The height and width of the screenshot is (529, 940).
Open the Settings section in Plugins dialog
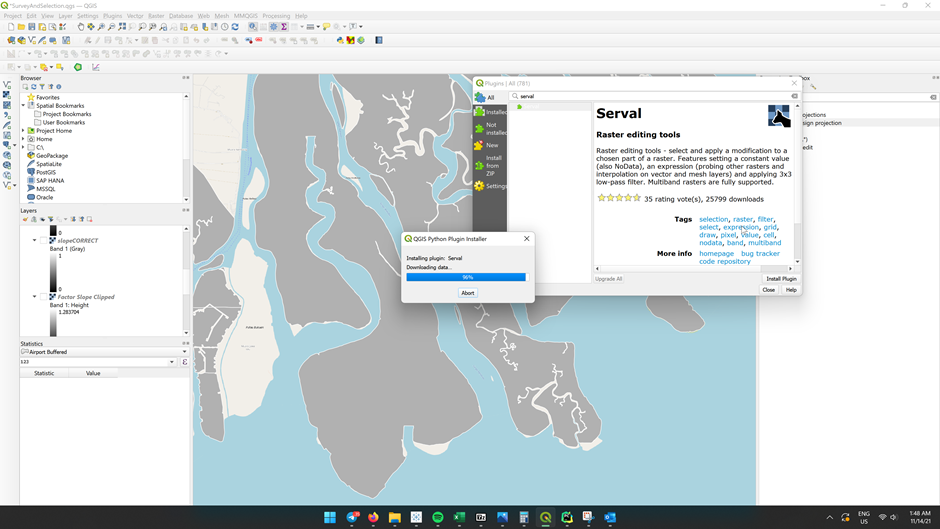[495, 186]
